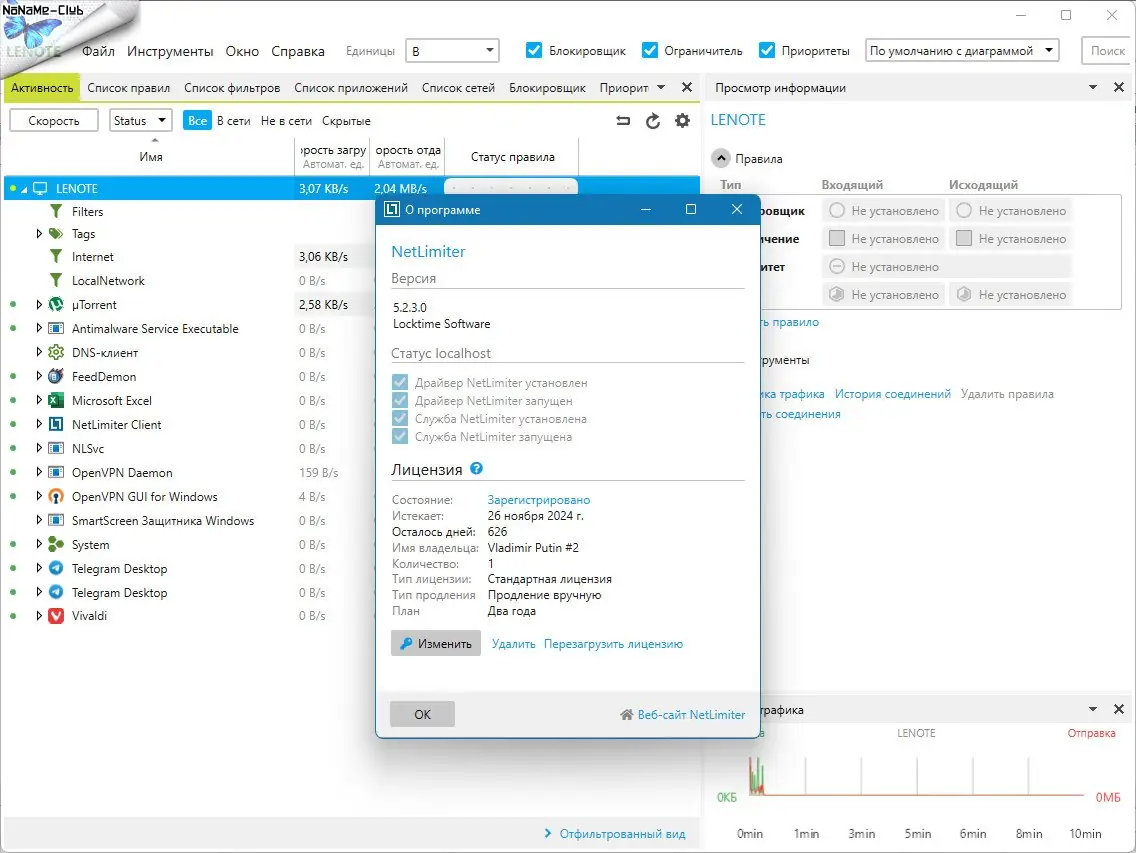Click the Скорость button
This screenshot has height=853, width=1136.
tap(54, 120)
